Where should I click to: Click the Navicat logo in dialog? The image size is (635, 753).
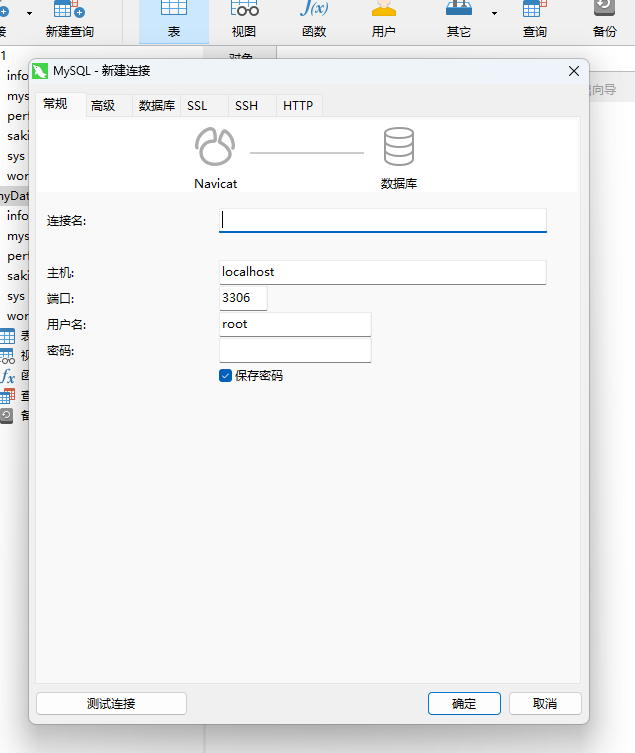pos(215,146)
